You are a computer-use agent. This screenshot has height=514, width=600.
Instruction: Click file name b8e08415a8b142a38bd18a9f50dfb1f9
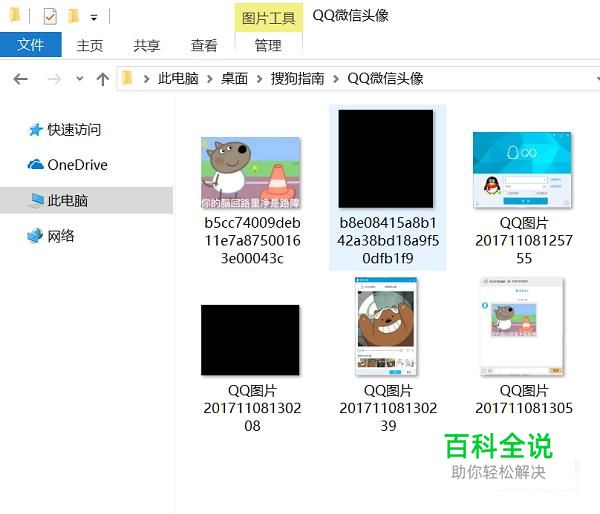(x=388, y=241)
